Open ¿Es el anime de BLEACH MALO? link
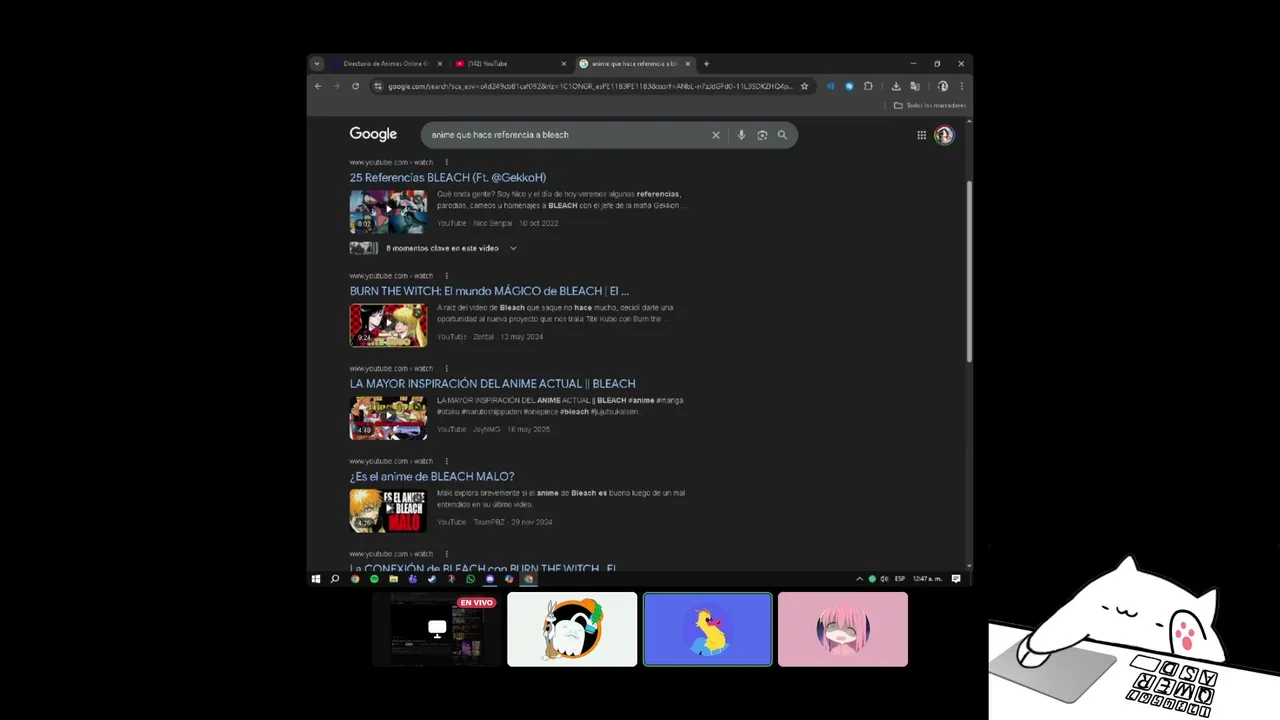This screenshot has width=1280, height=720. tap(432, 477)
